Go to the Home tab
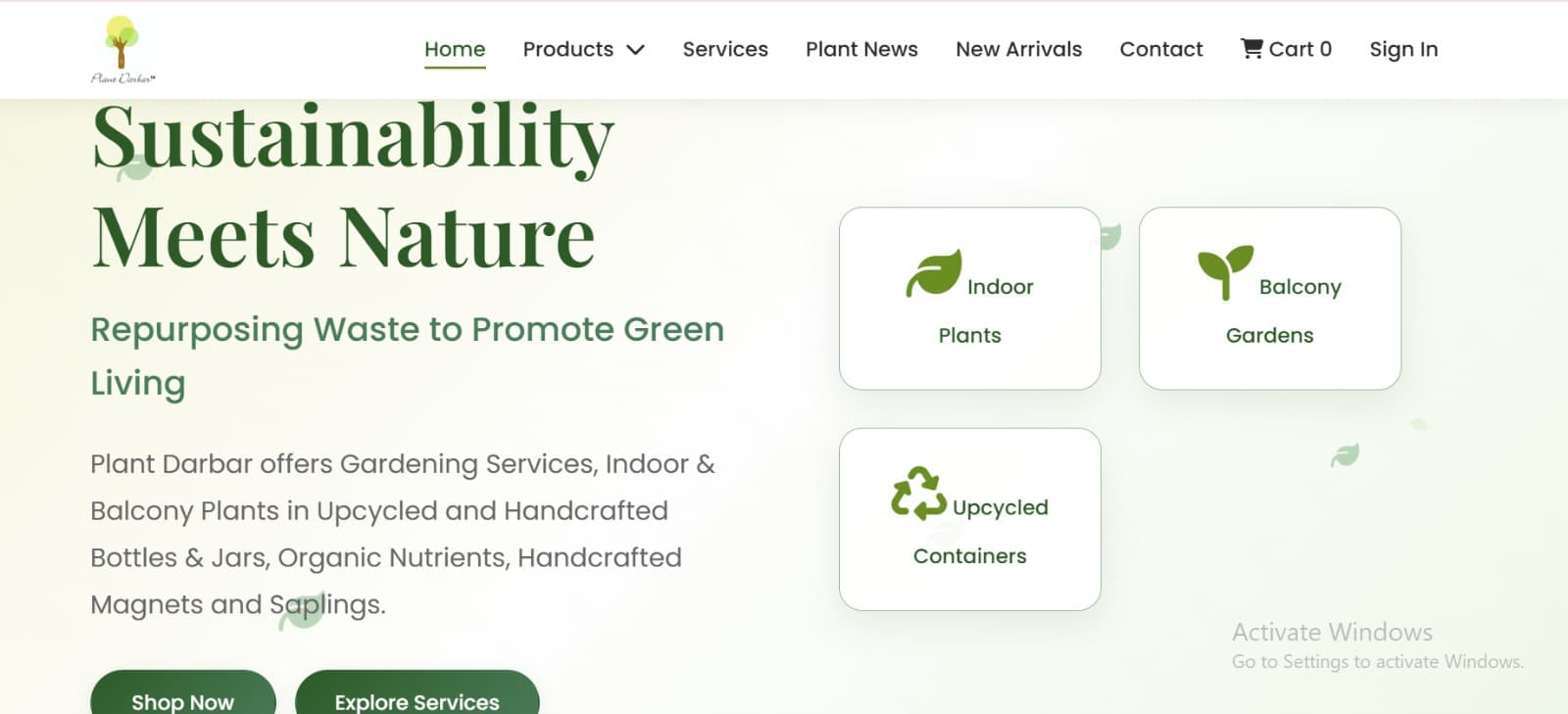 (x=455, y=49)
